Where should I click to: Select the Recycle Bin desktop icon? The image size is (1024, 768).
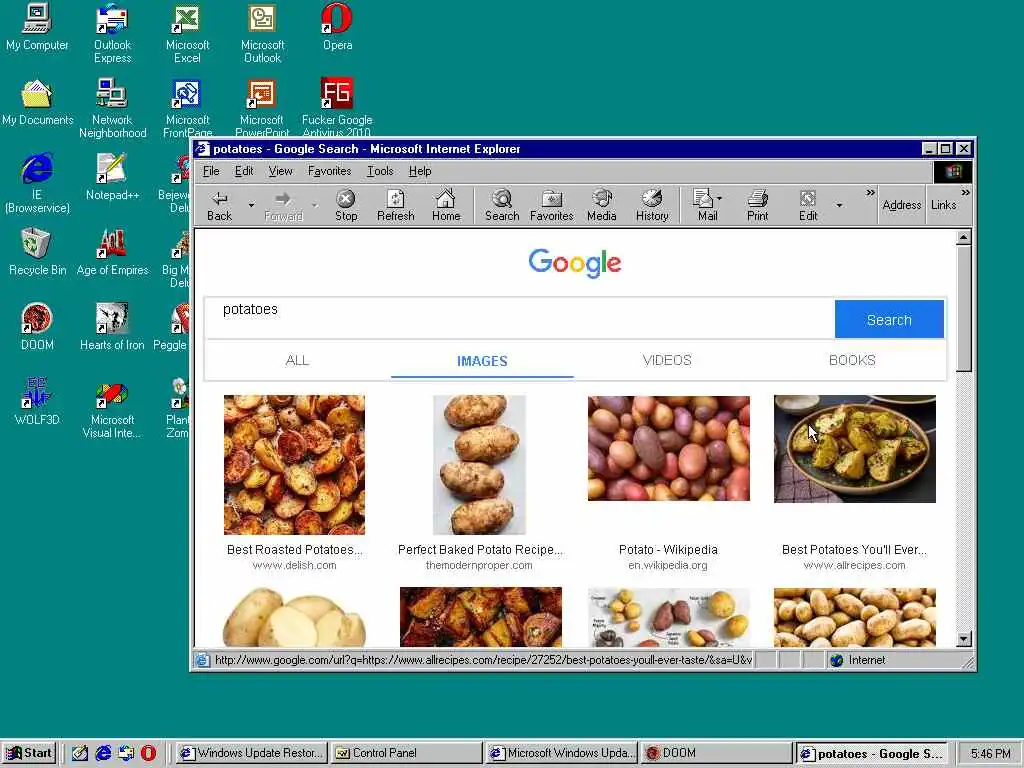[37, 253]
